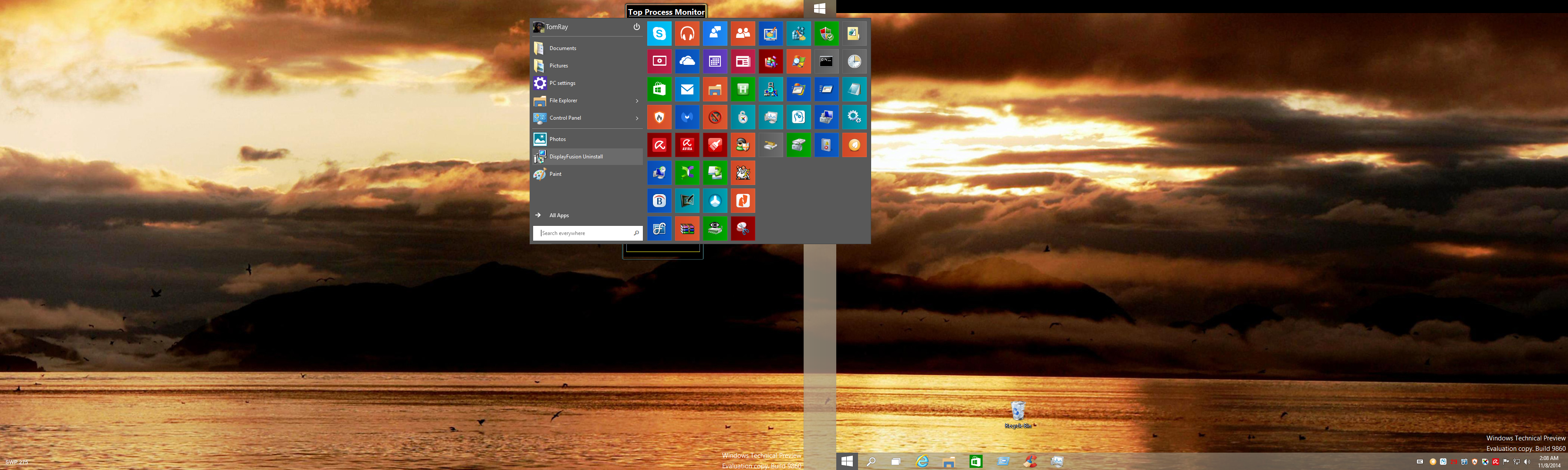
Task: Open All Apps list
Action: (x=559, y=215)
